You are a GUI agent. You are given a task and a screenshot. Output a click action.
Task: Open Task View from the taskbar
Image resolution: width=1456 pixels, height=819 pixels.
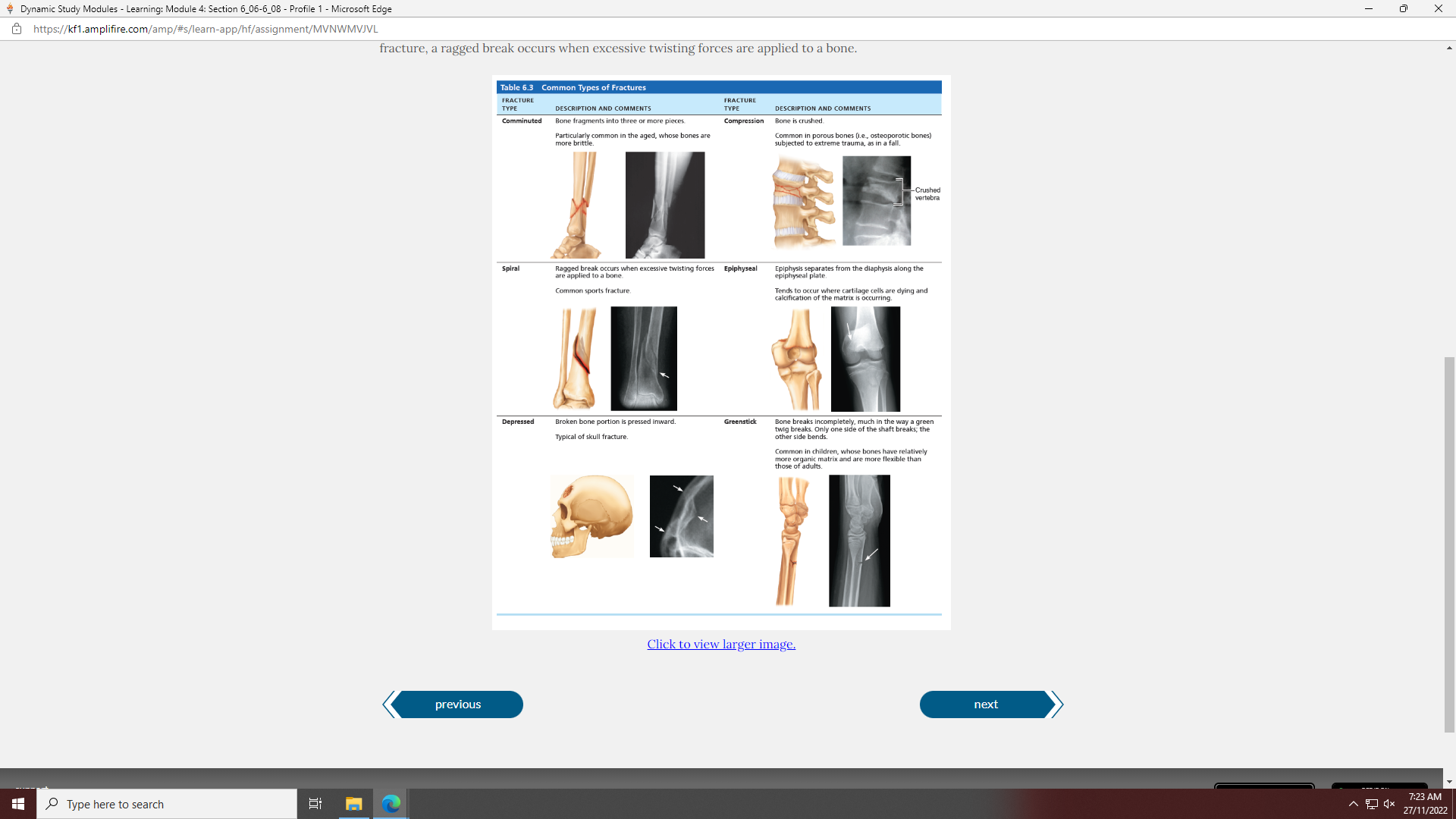pos(315,804)
